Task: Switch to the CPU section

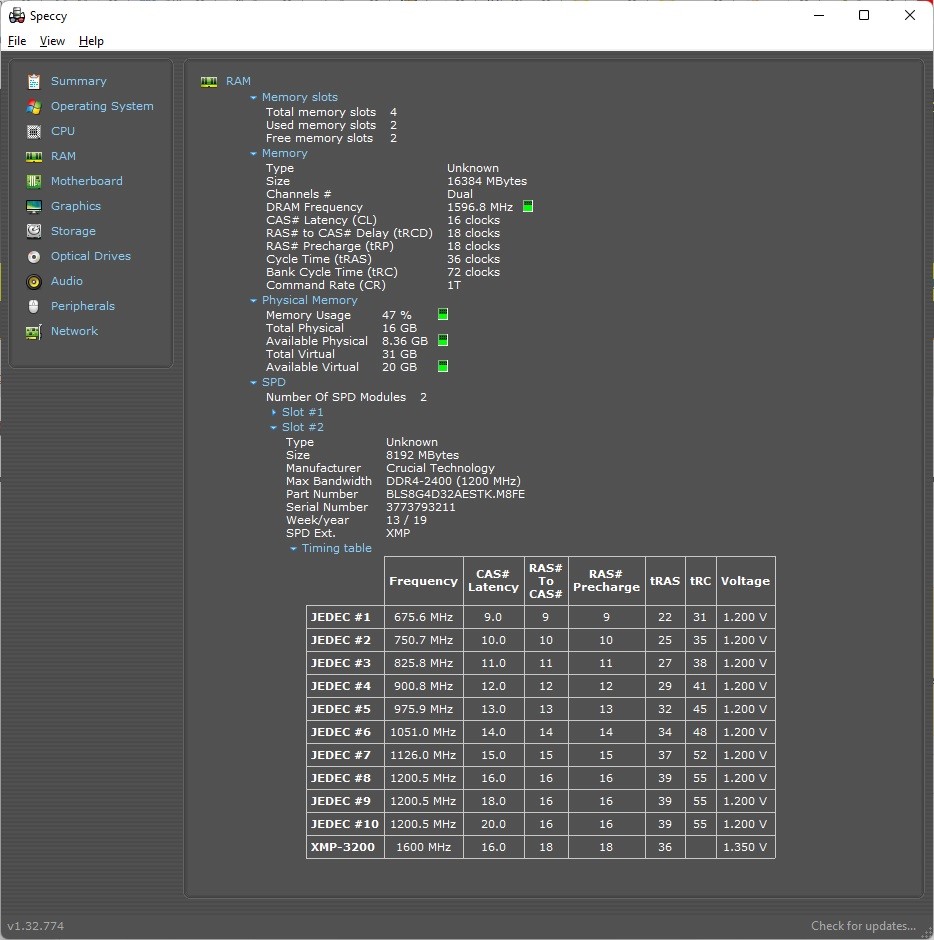Action: (63, 131)
